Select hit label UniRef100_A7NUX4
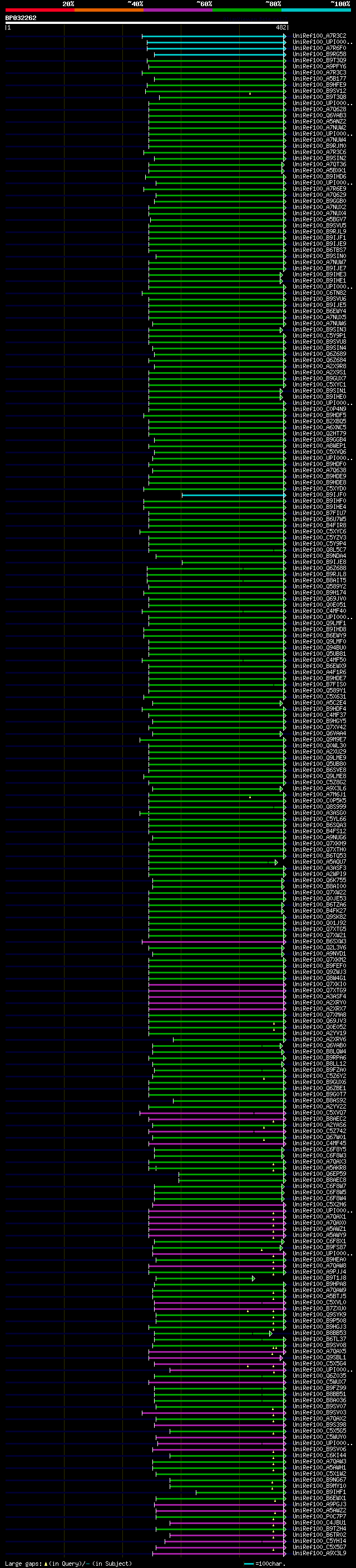 [319, 213]
